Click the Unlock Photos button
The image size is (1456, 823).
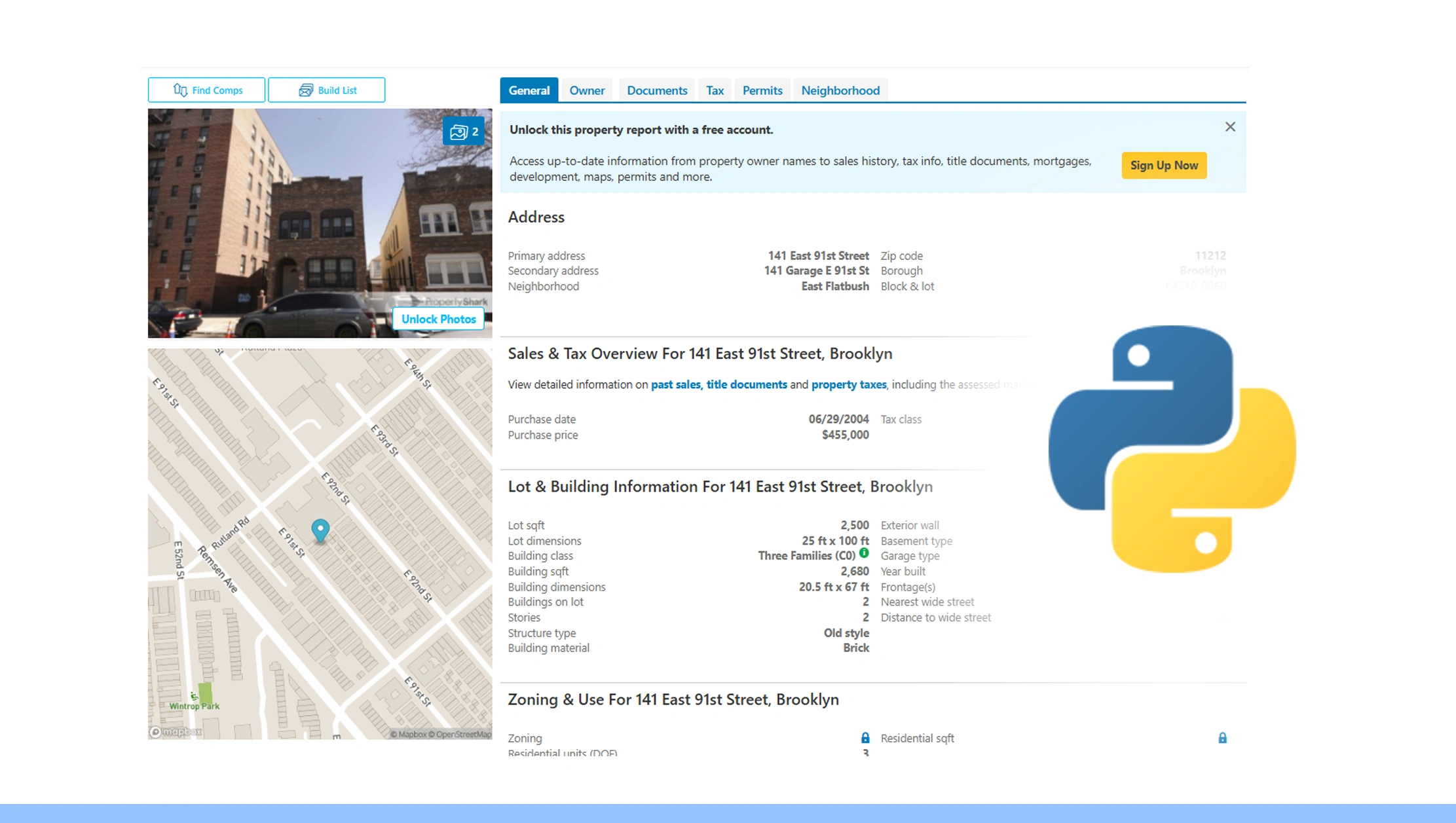pos(438,319)
